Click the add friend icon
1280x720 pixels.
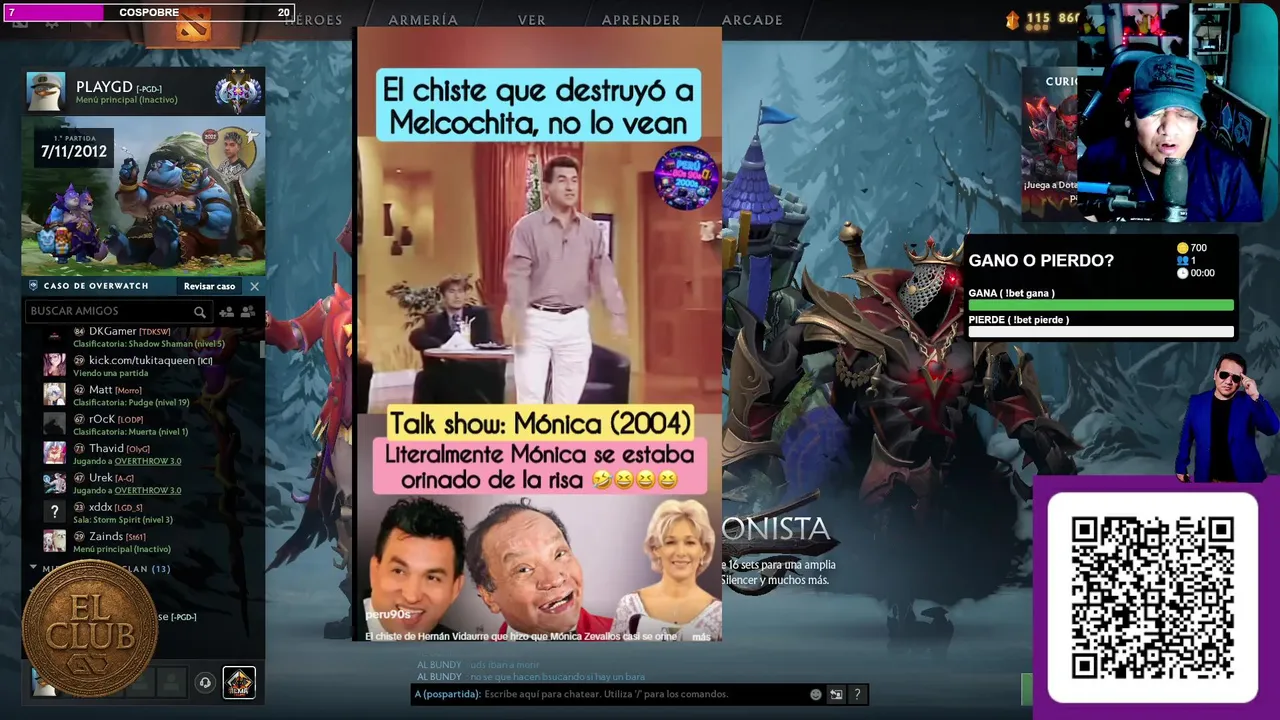[226, 312]
